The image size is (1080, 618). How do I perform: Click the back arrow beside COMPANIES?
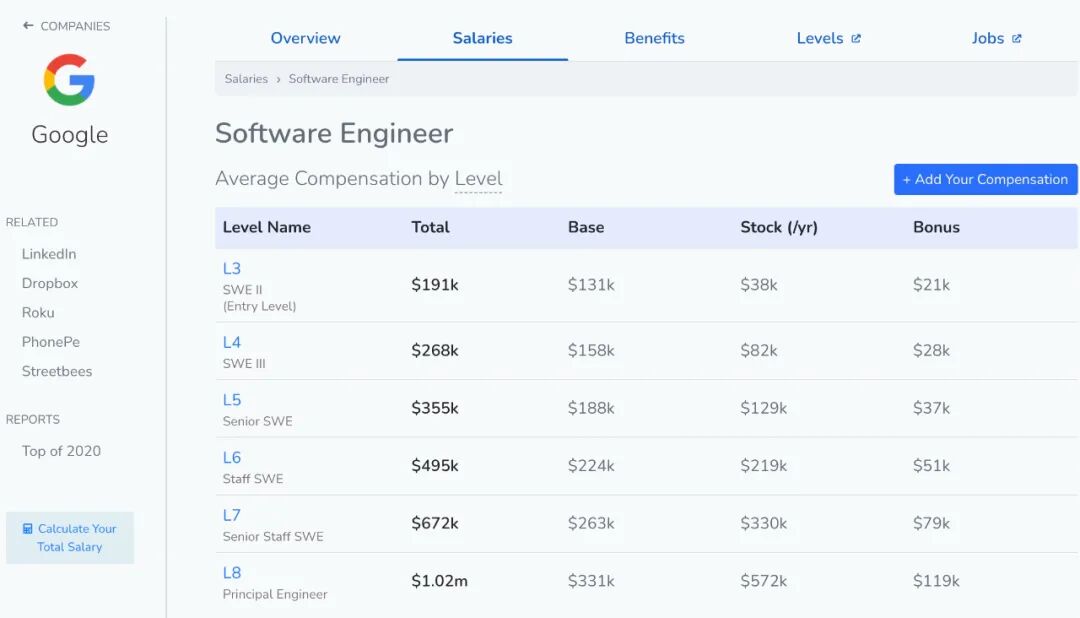point(28,25)
